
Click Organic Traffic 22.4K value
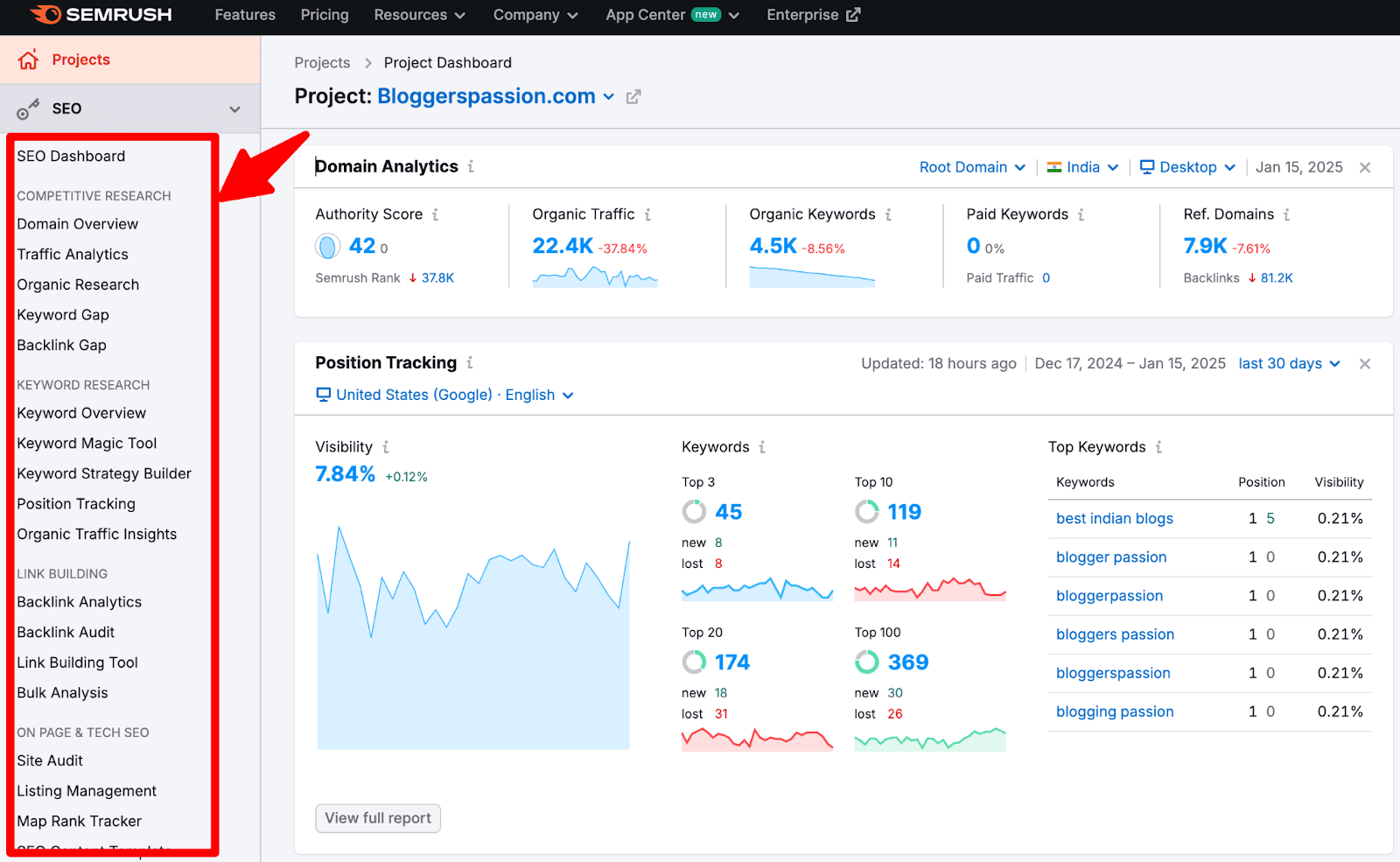tap(563, 247)
